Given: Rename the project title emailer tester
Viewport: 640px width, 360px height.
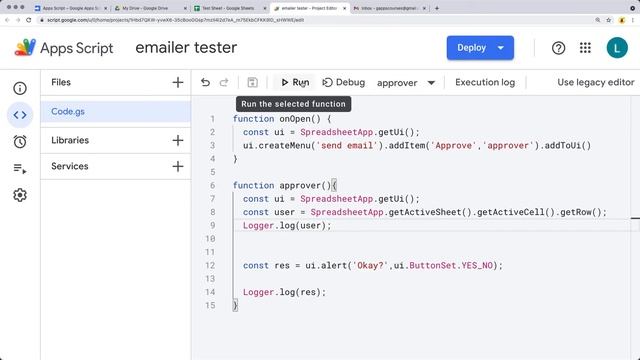Looking at the screenshot, I should point(186,47).
